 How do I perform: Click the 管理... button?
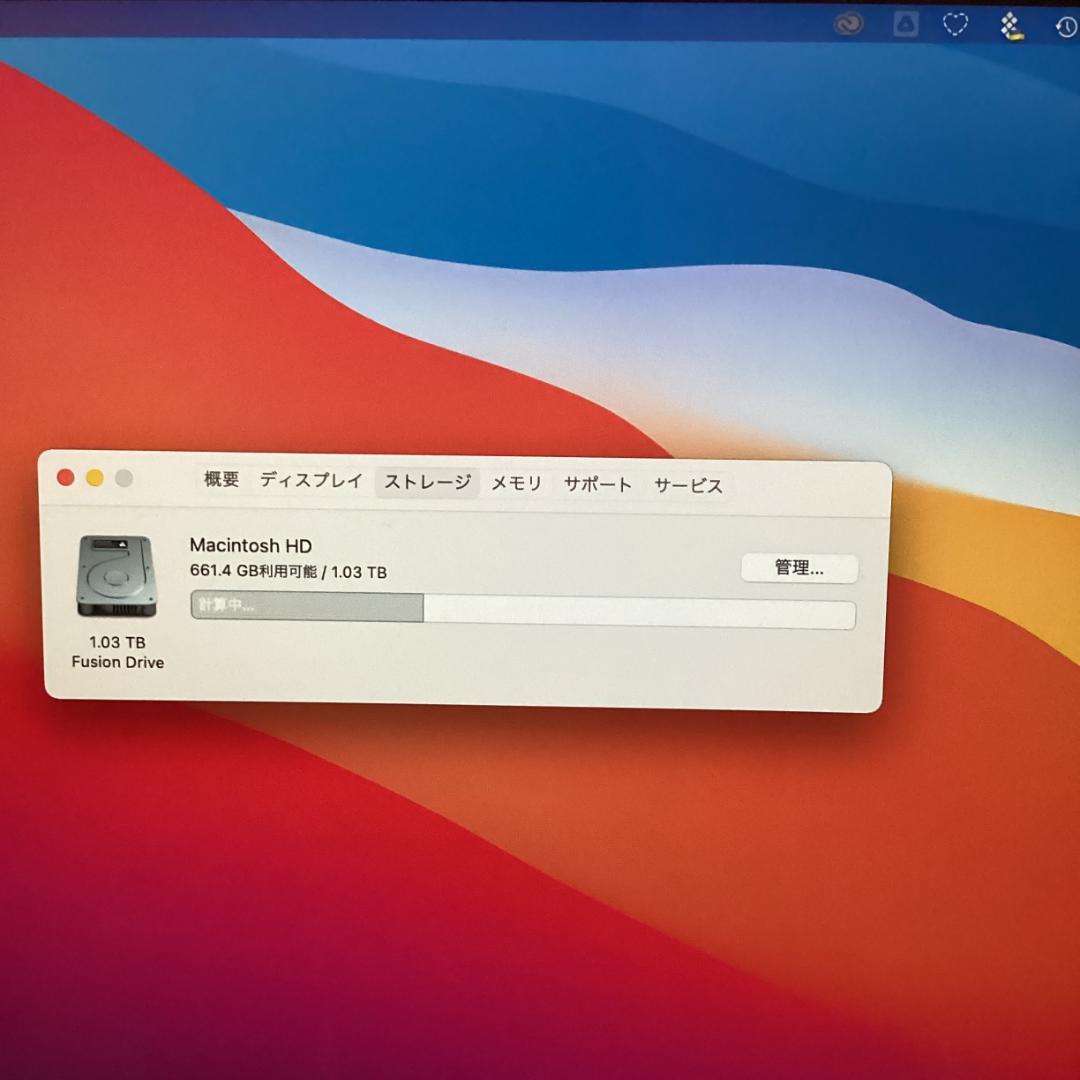pyautogui.click(x=798, y=567)
